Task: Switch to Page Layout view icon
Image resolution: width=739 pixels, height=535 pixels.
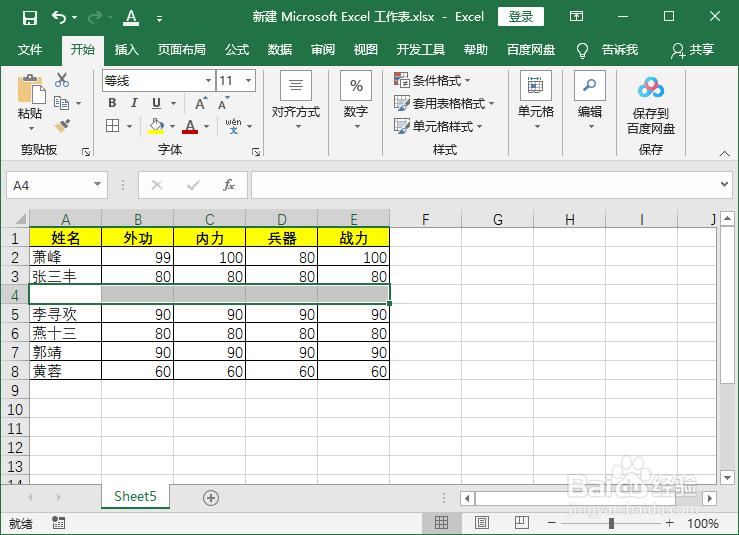Action: 482,522
